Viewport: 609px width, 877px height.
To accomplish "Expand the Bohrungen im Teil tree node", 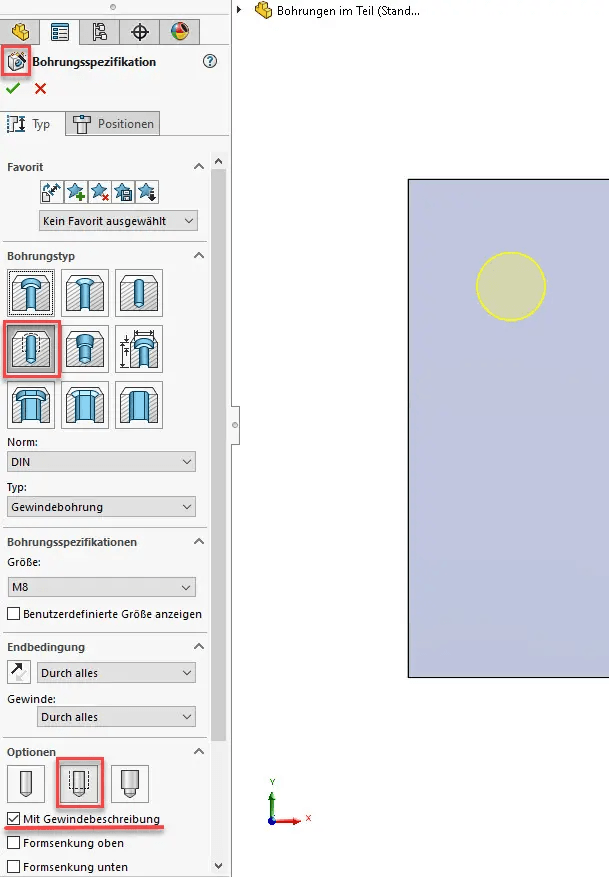I will [x=240, y=11].
